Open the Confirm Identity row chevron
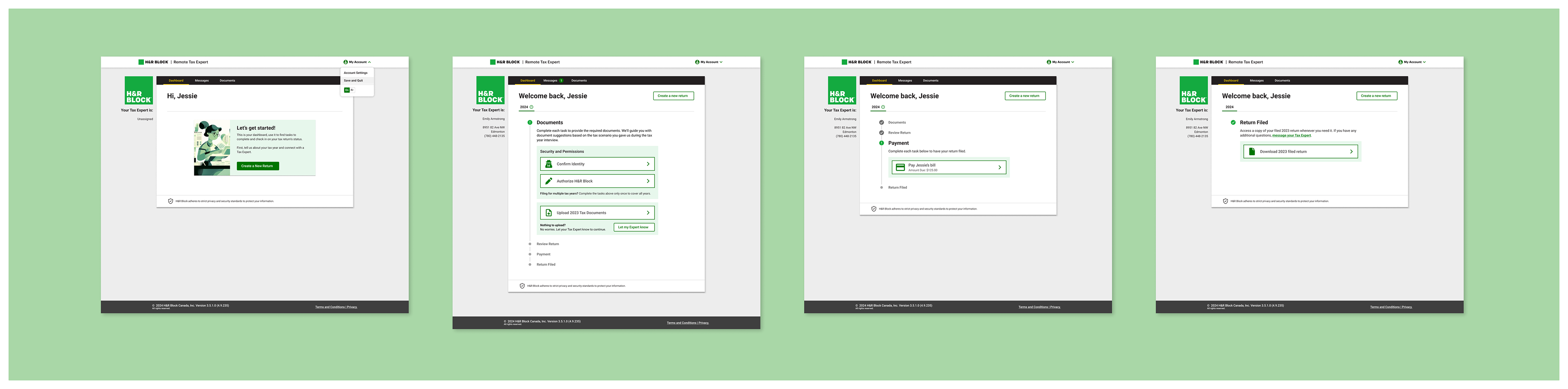 point(648,164)
